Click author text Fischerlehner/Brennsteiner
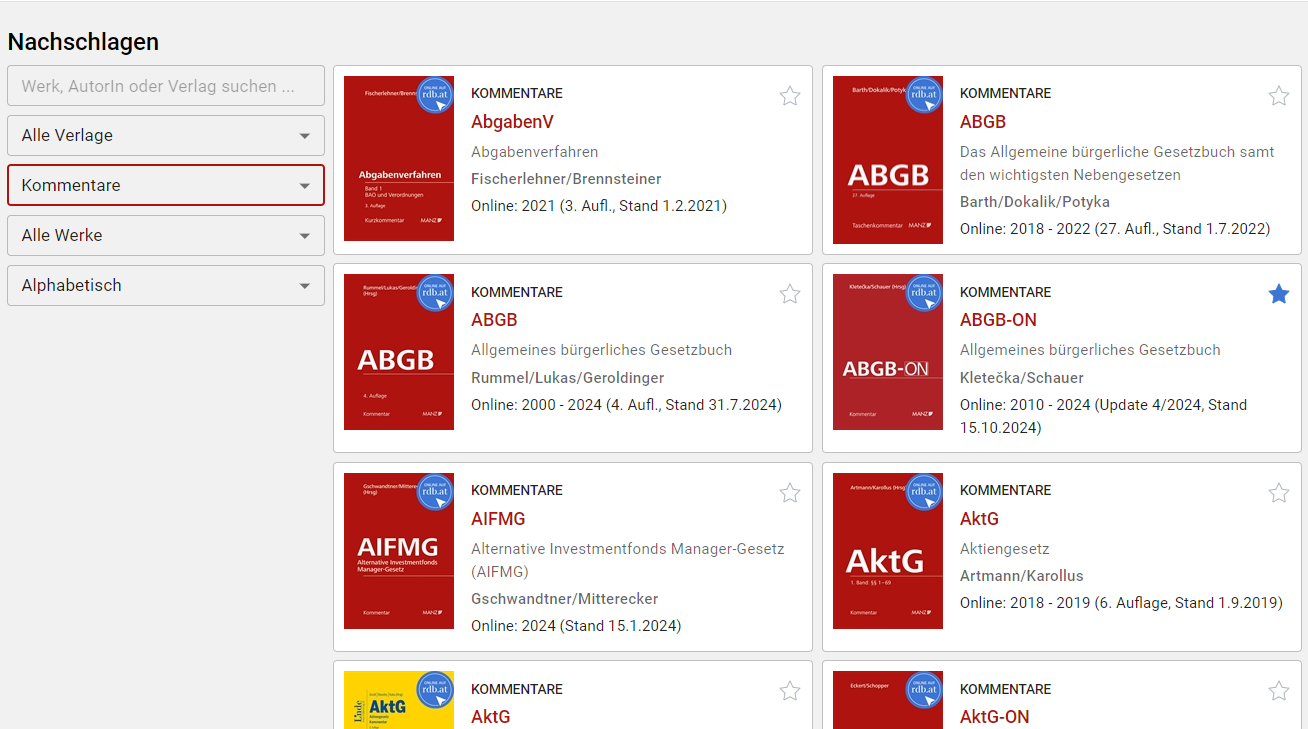The height and width of the screenshot is (729, 1308). click(566, 179)
